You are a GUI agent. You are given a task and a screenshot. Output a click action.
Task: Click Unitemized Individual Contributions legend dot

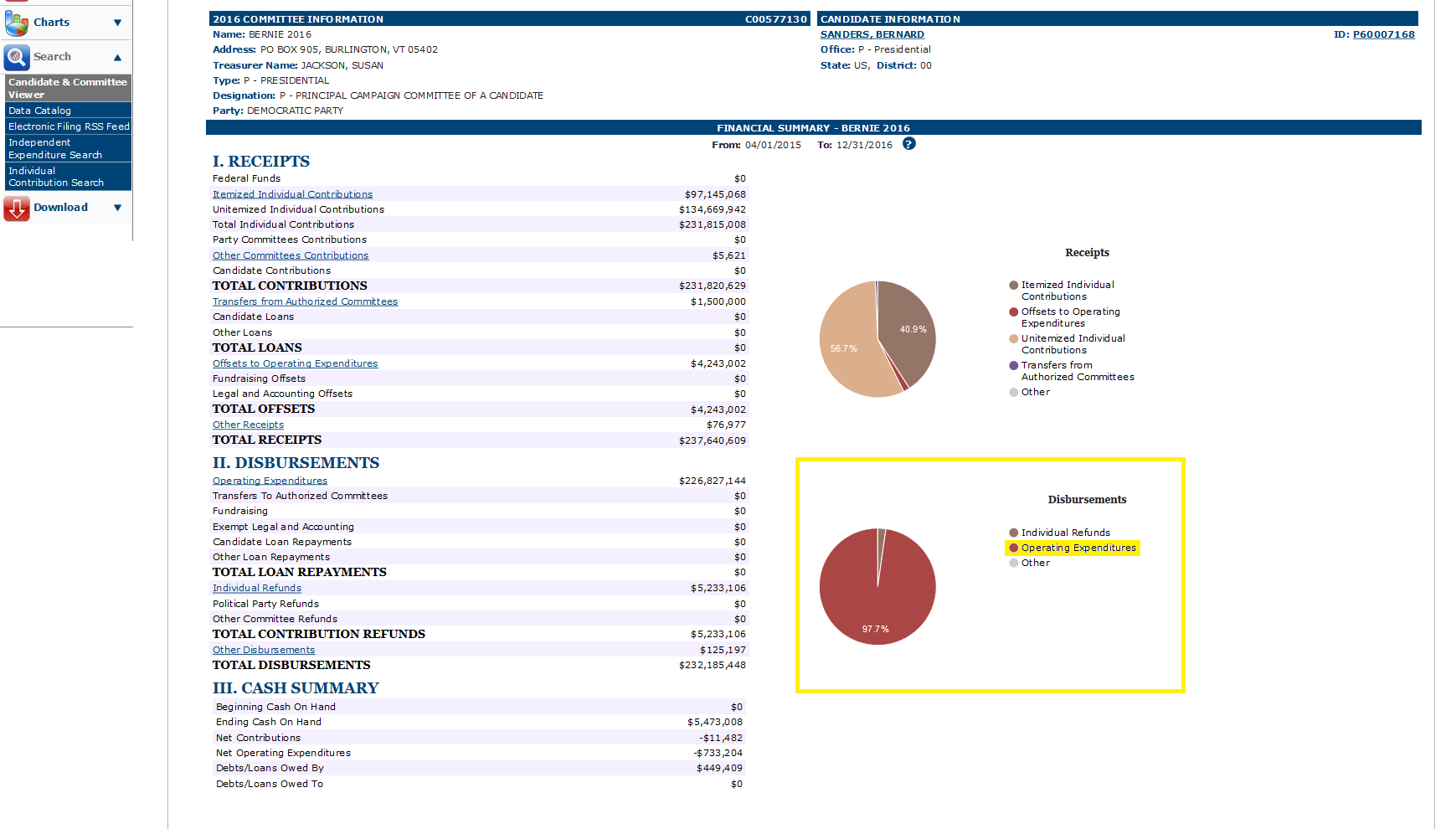[1013, 338]
